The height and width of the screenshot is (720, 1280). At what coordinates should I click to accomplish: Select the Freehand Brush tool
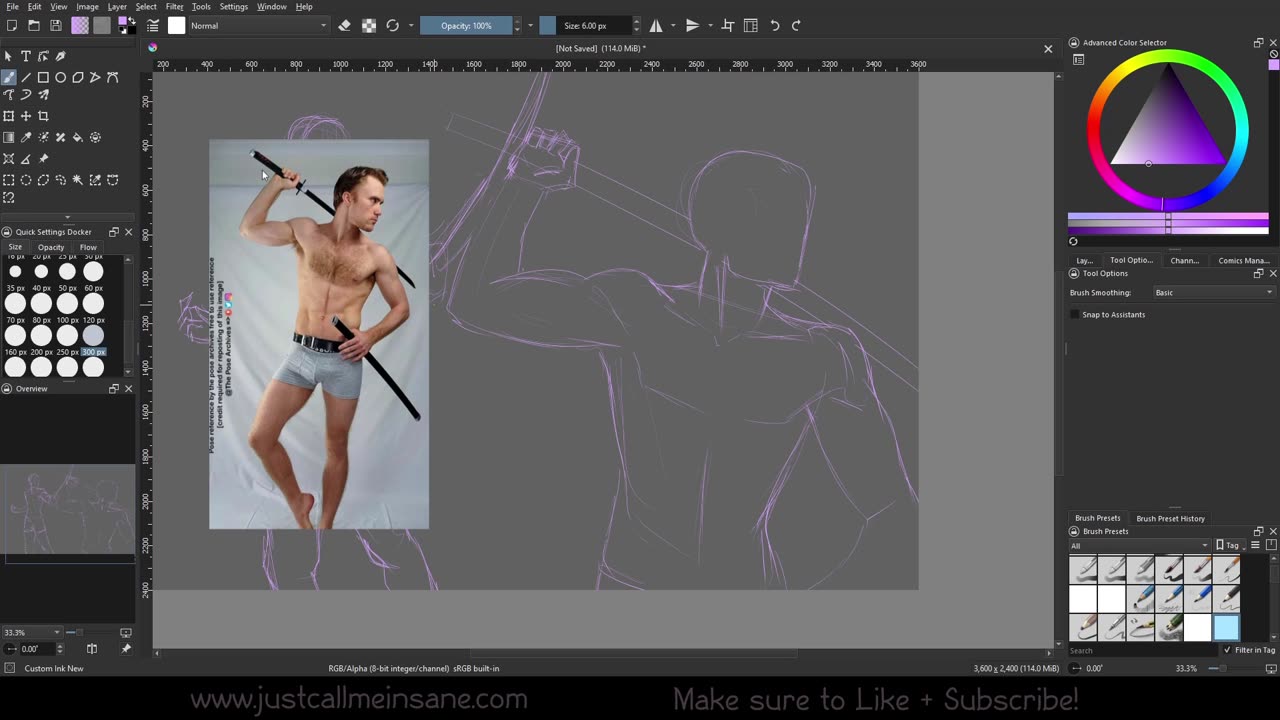(9, 77)
